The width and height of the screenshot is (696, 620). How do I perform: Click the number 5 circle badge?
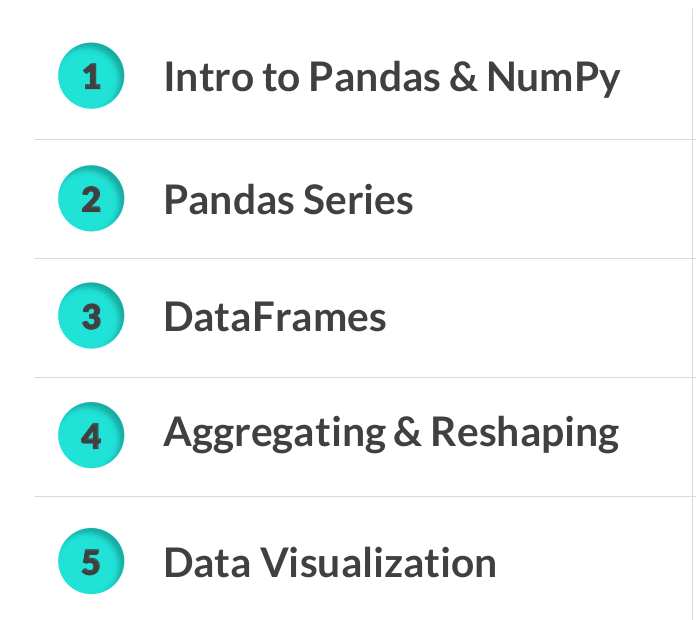(x=91, y=562)
